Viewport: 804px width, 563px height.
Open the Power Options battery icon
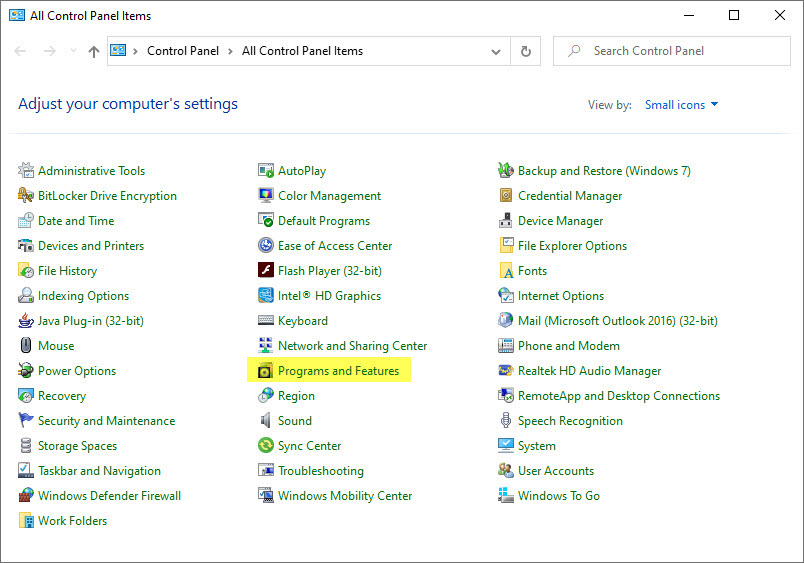[x=26, y=370]
